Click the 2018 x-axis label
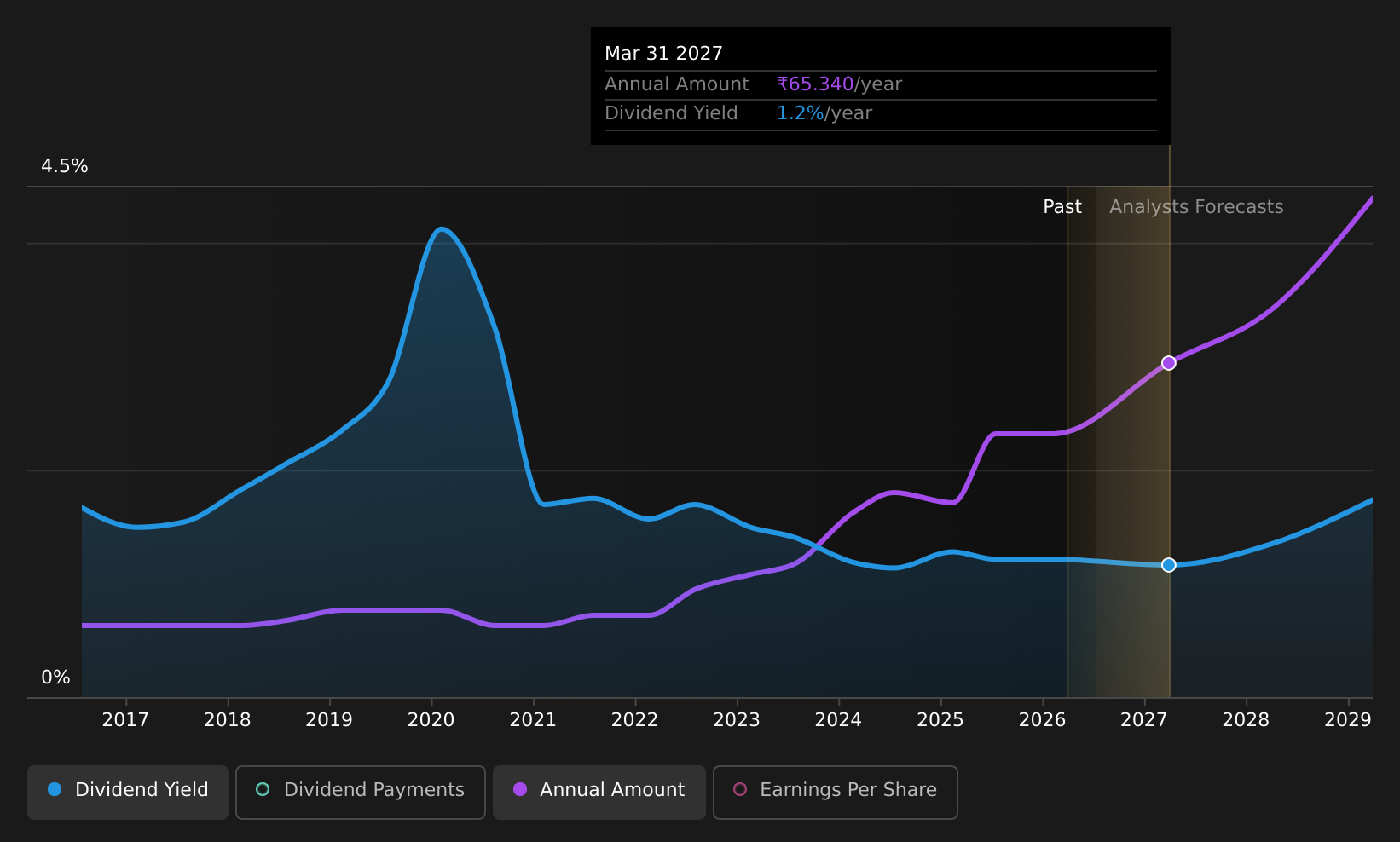1400x842 pixels. 228,720
